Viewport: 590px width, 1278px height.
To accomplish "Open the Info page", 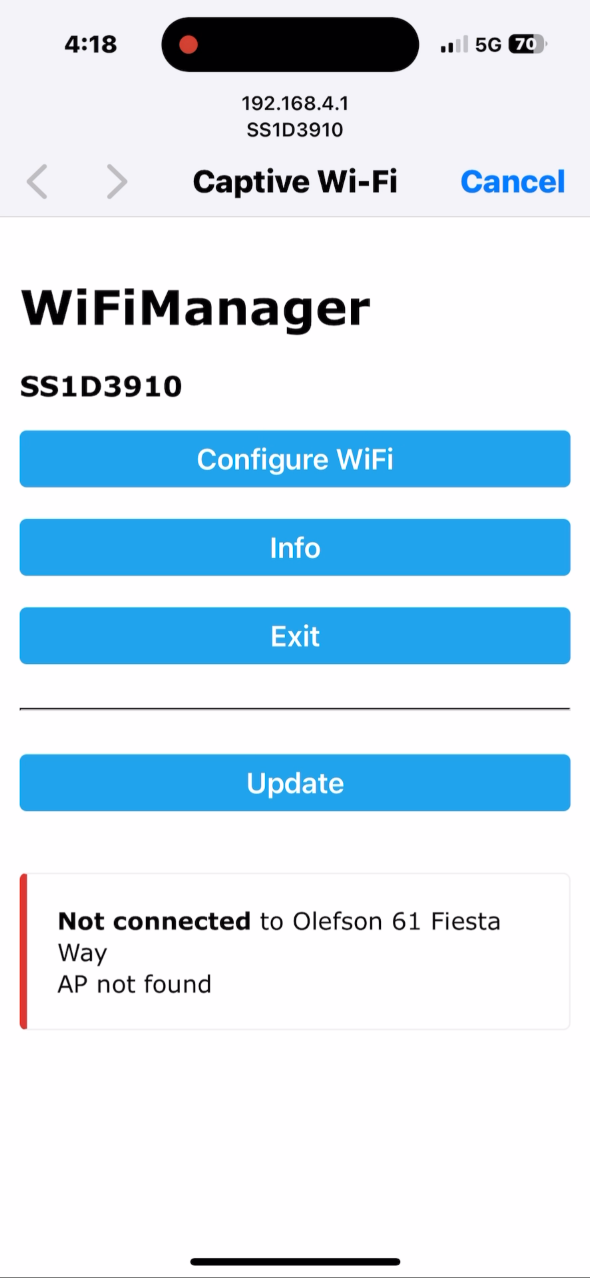I will 295,547.
